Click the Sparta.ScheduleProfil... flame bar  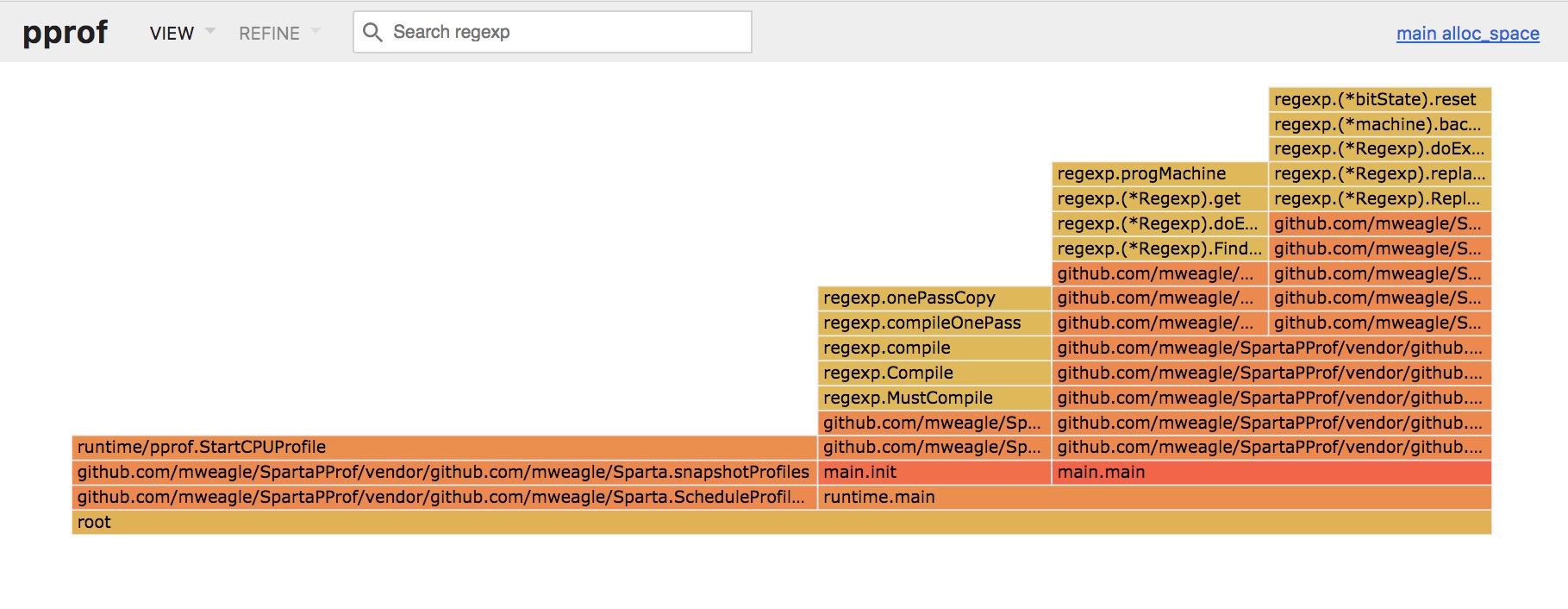[444, 497]
